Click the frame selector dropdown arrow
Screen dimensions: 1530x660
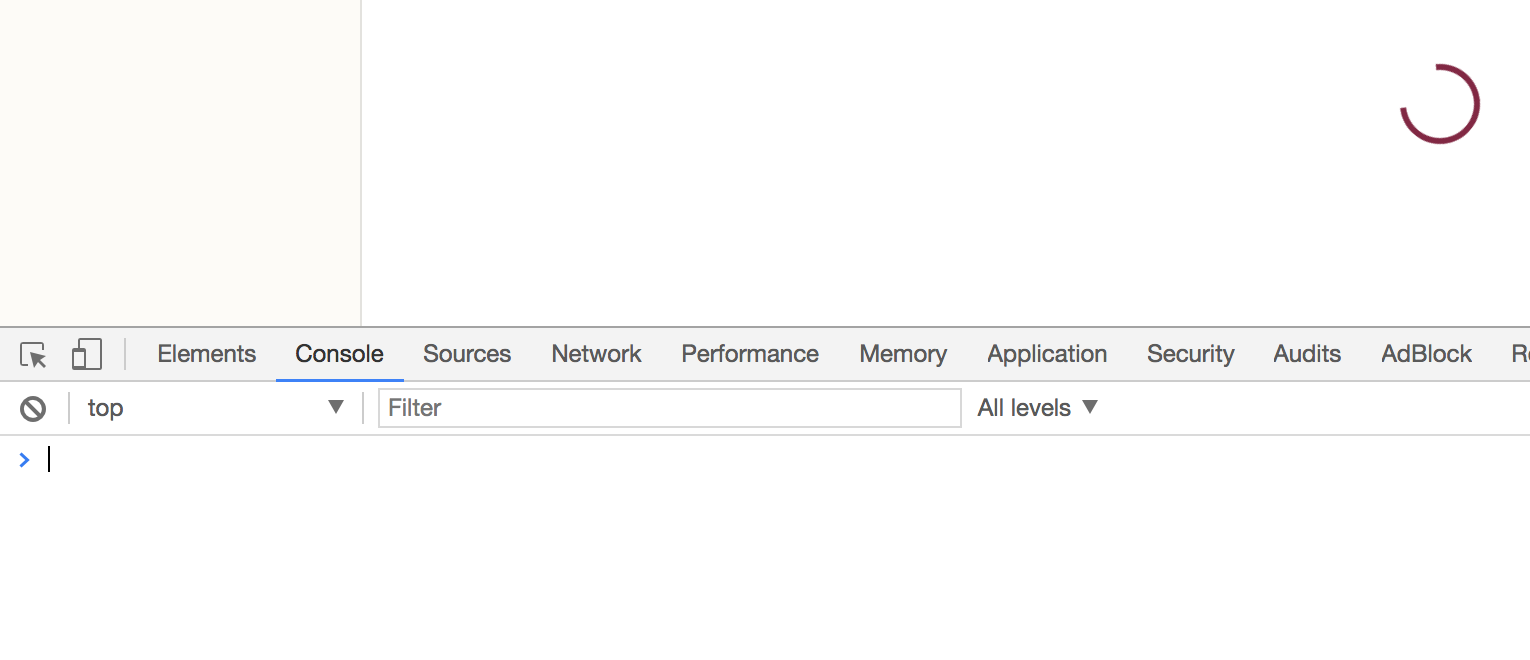click(335, 407)
